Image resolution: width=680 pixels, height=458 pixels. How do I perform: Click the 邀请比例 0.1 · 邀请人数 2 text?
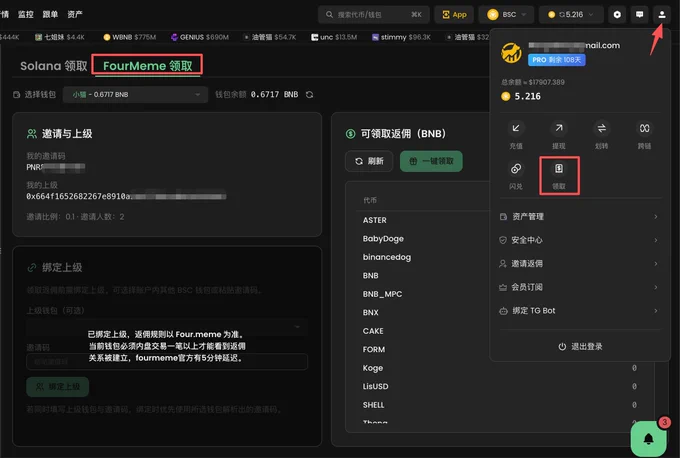75,217
